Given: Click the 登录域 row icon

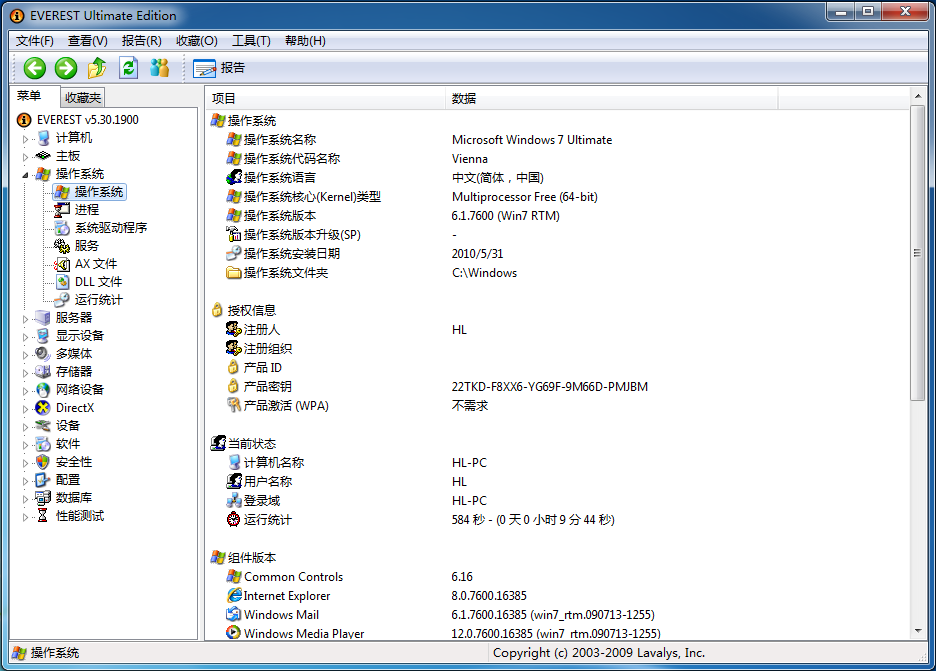Looking at the screenshot, I should pos(234,500).
